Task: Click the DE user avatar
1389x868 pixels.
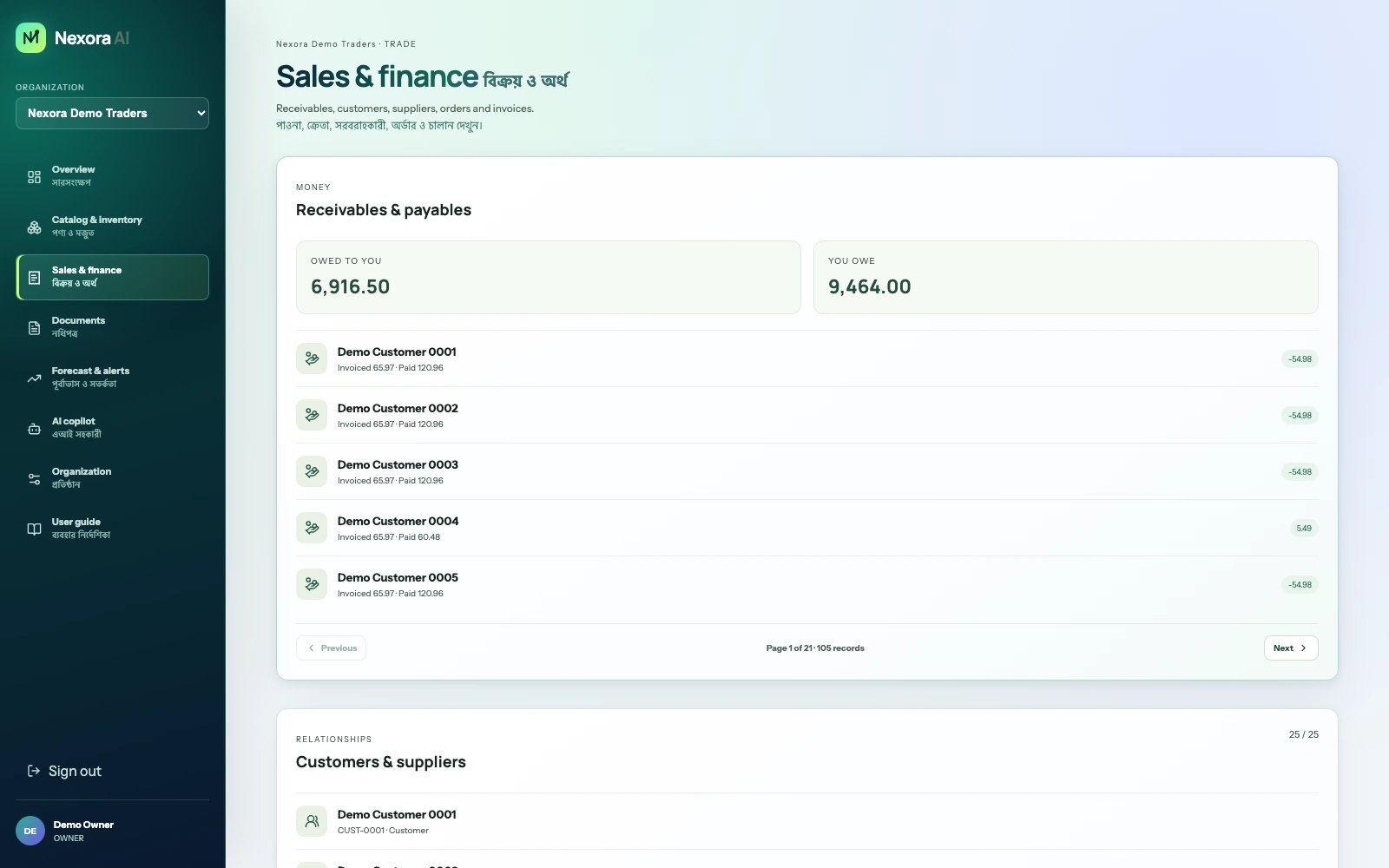Action: coord(30,831)
